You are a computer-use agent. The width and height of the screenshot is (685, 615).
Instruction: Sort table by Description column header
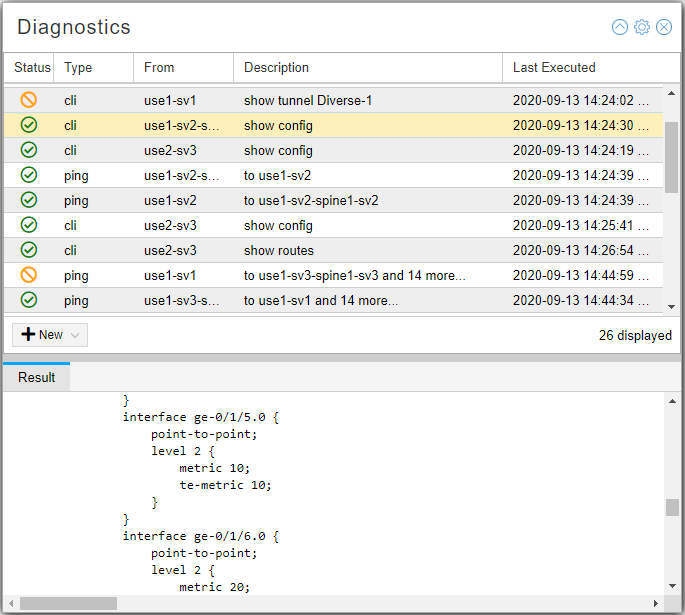(276, 68)
